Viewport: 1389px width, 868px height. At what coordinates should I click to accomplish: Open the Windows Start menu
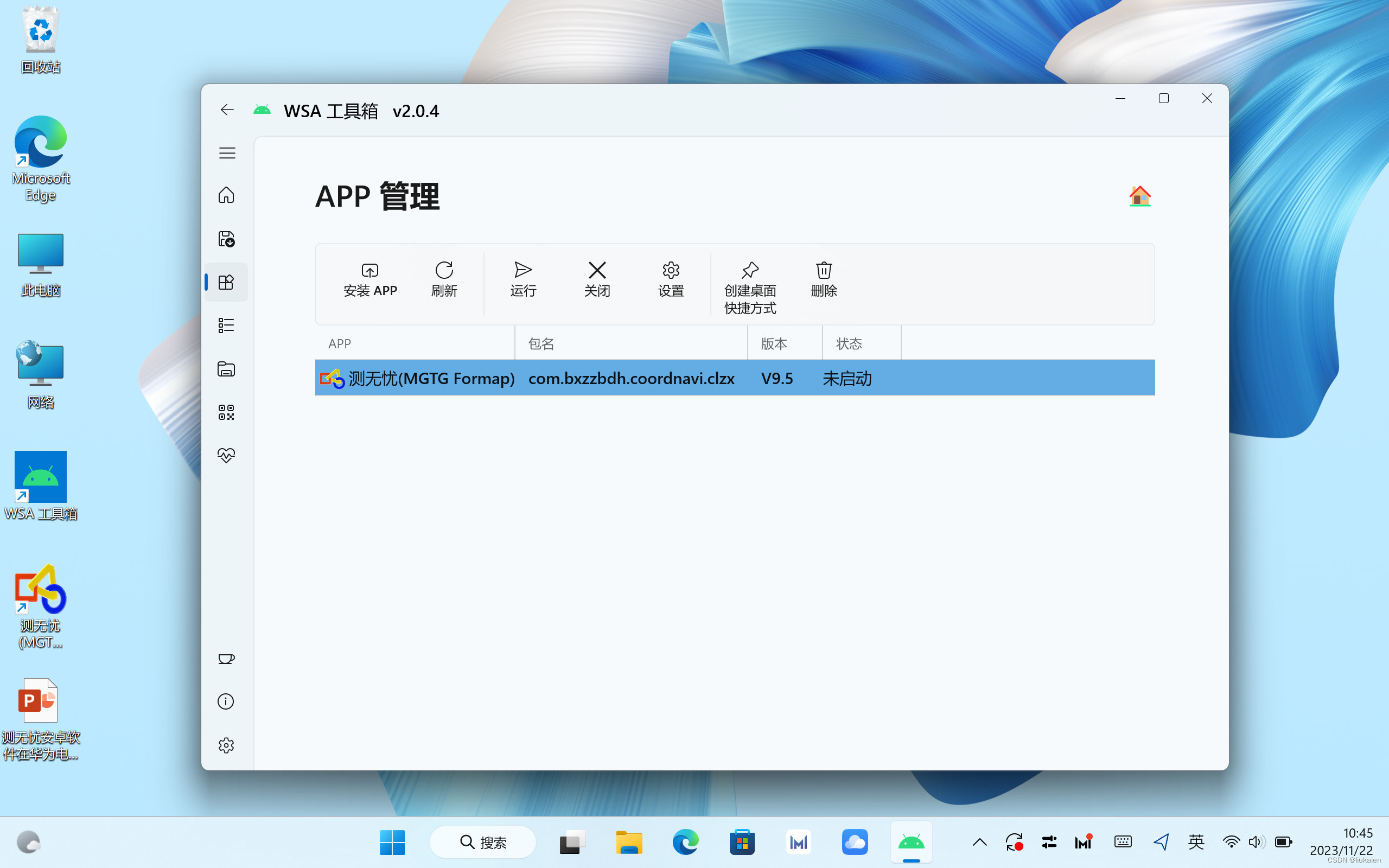[392, 842]
